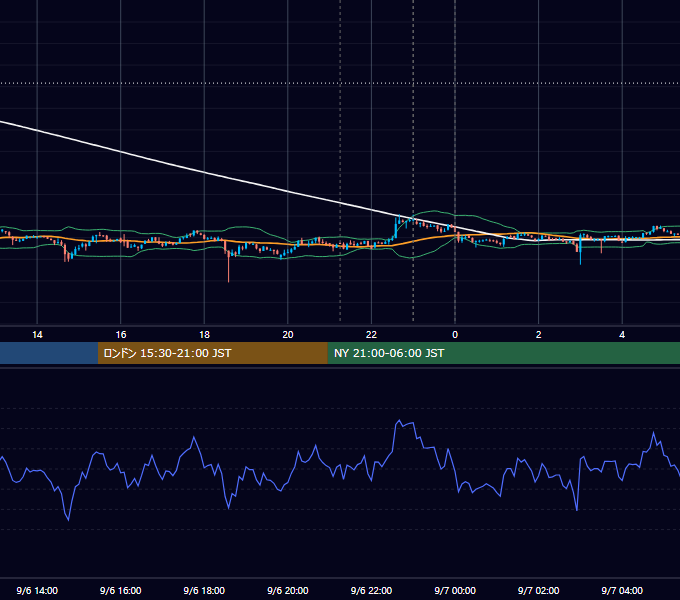Image resolution: width=680 pixels, height=600 pixels.
Task: Click the 9/6 18:00 date label
Action: (x=204, y=590)
